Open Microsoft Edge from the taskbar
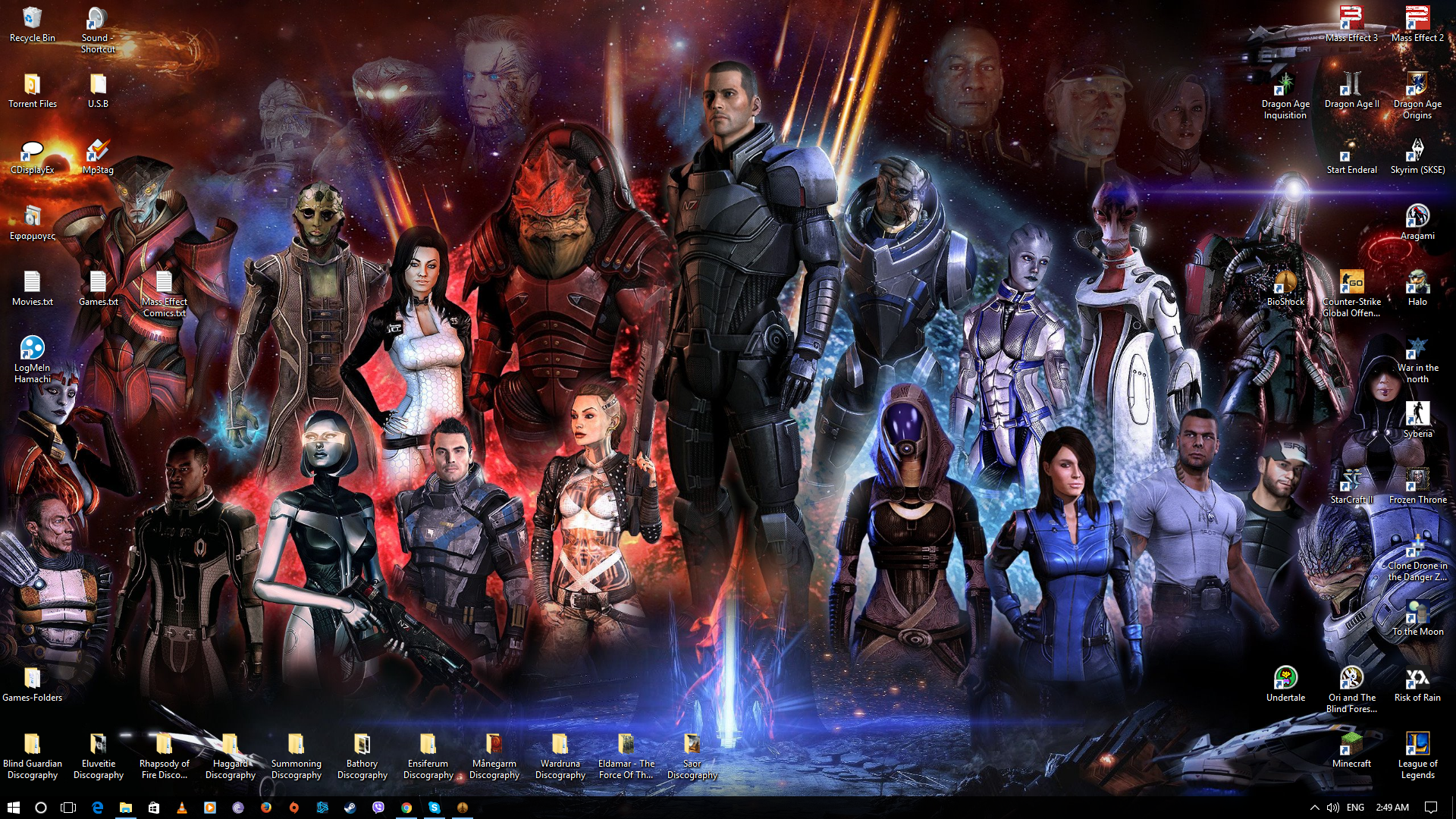Image resolution: width=1456 pixels, height=819 pixels. click(x=97, y=808)
